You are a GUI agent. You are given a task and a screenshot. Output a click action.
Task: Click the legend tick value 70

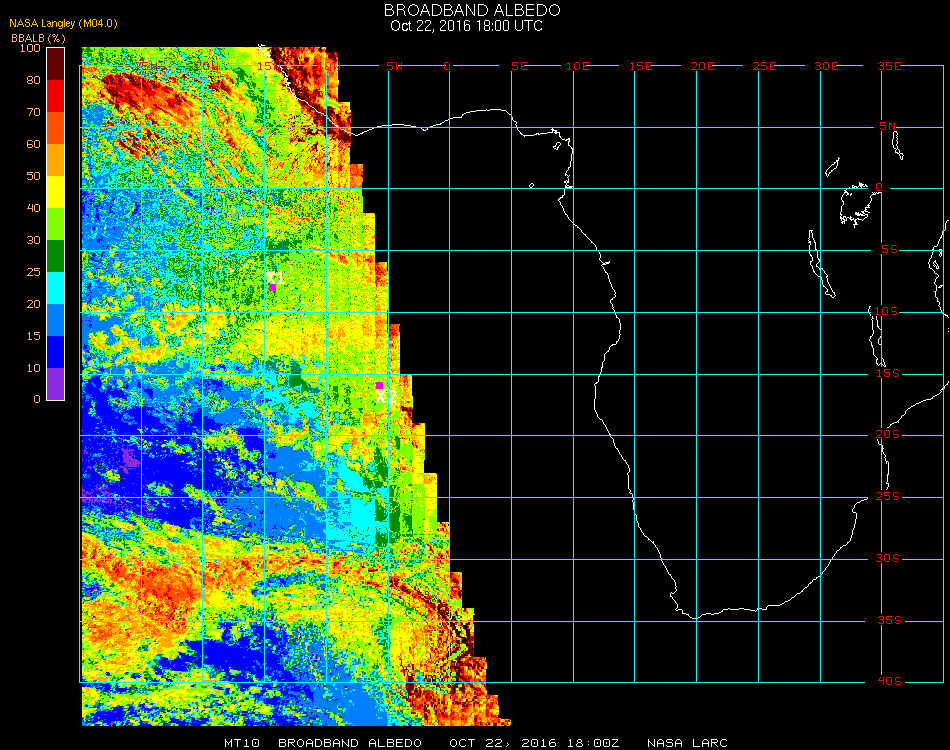click(33, 112)
